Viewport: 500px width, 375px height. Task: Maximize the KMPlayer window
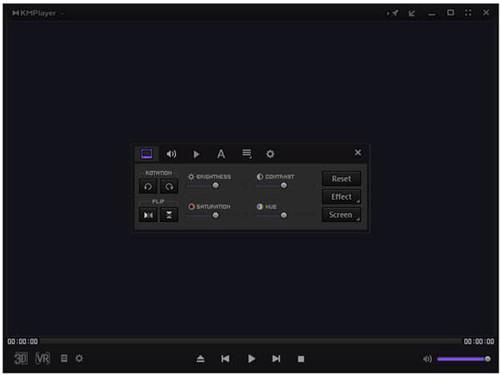[x=450, y=13]
